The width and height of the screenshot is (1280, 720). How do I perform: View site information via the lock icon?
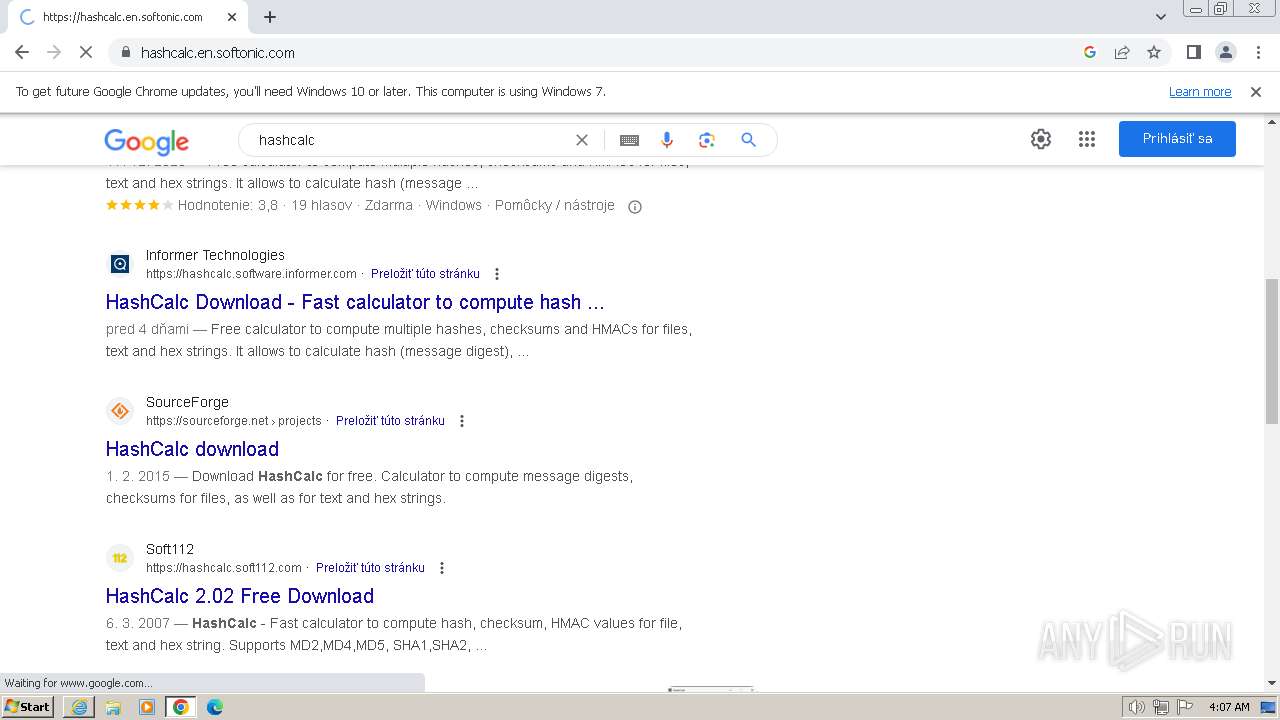(125, 52)
